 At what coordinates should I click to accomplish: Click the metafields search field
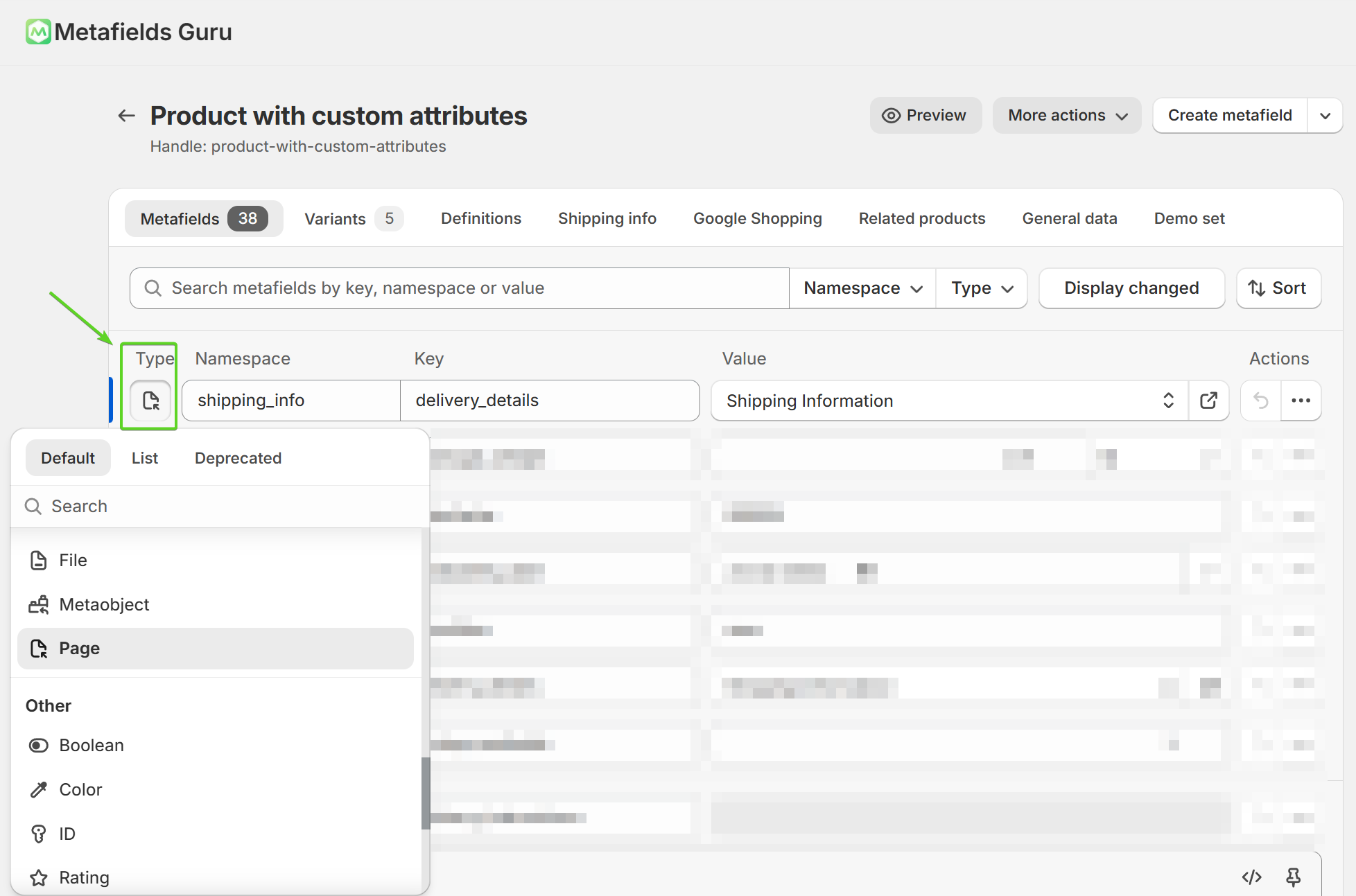458,288
